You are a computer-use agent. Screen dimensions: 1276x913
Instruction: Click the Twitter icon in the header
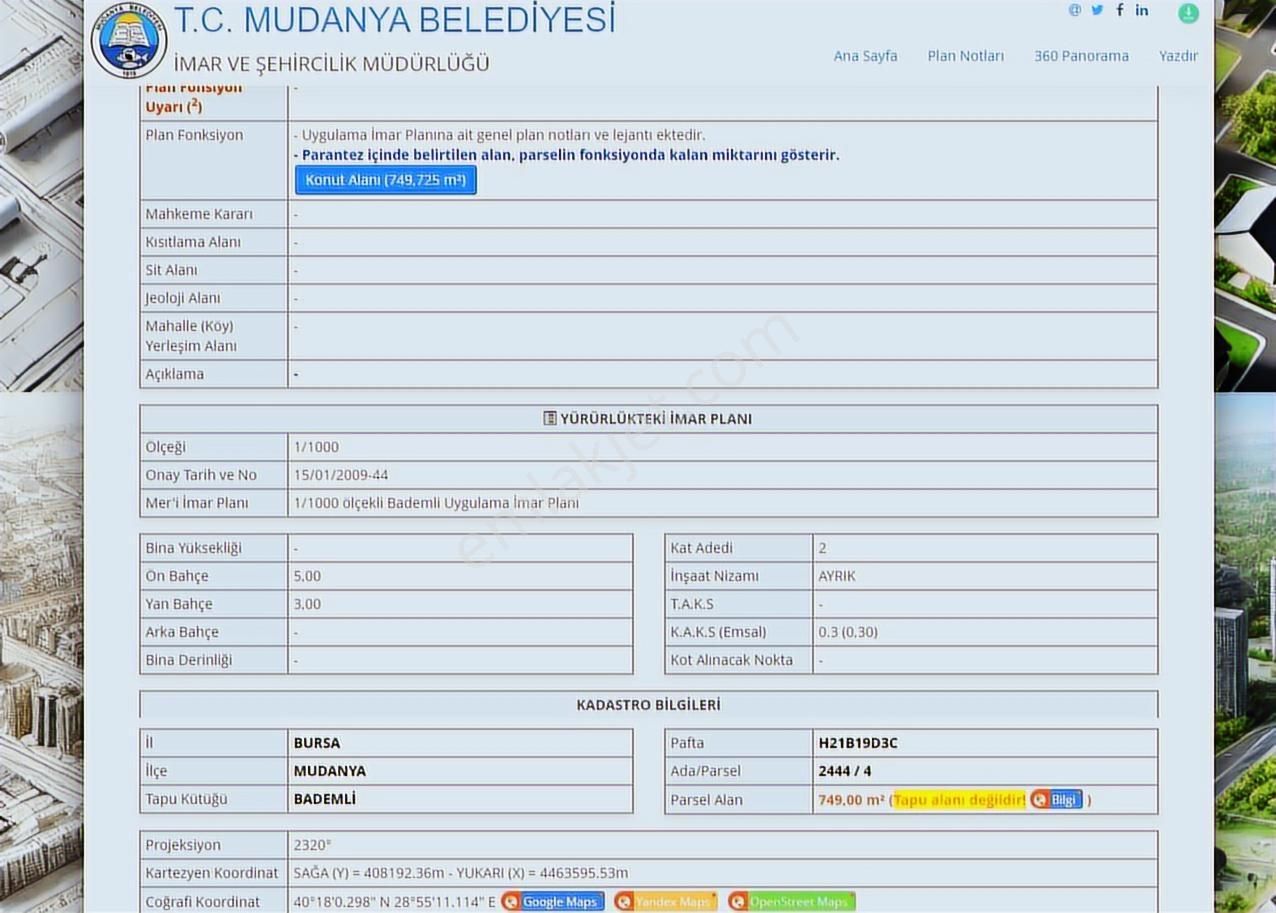(x=1096, y=10)
